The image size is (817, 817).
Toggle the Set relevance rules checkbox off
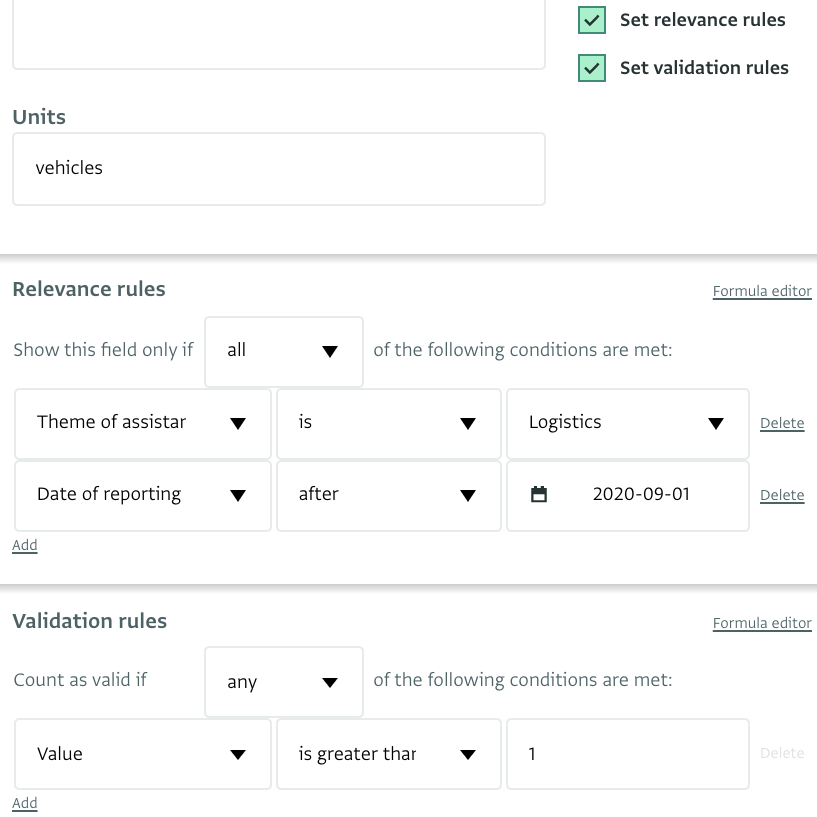point(592,19)
